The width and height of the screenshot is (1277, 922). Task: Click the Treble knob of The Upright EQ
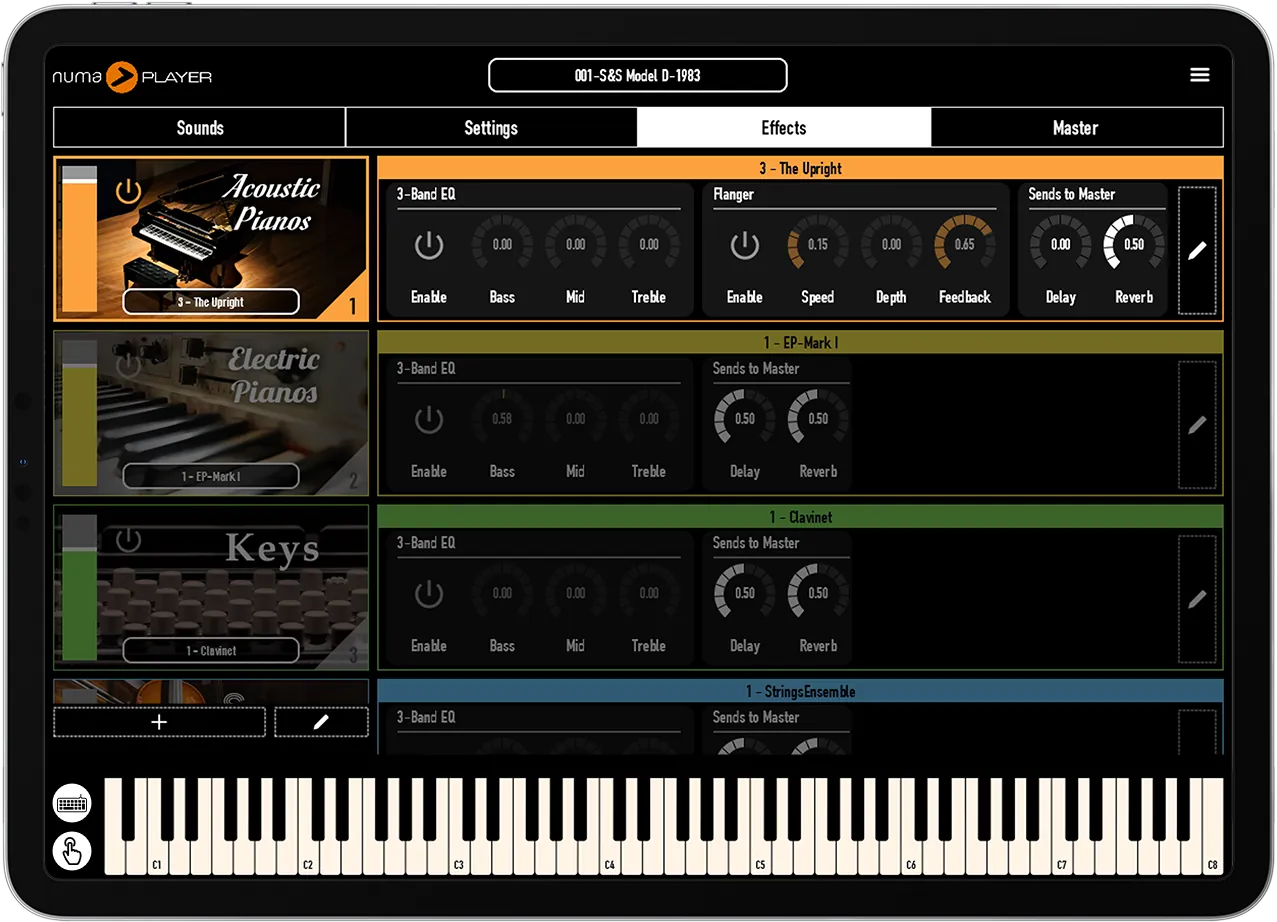[649, 245]
